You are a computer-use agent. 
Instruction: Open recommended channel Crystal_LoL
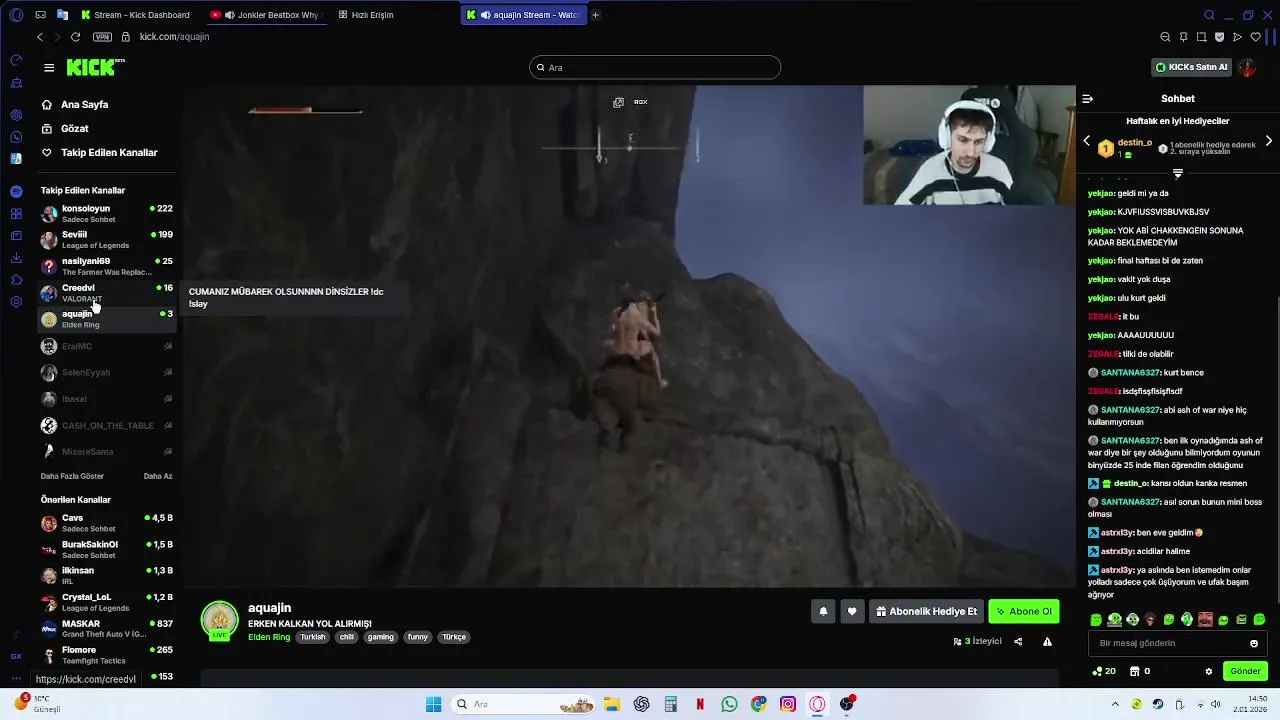click(107, 602)
